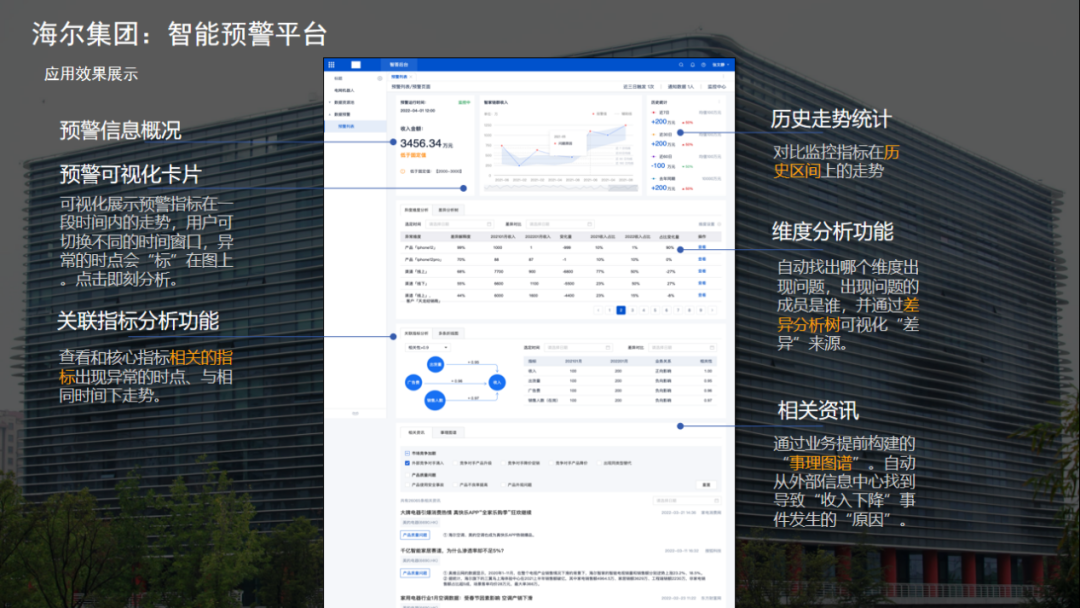Open calendar icon in related-metrics comparison date field
The image size is (1080, 608).
point(712,347)
